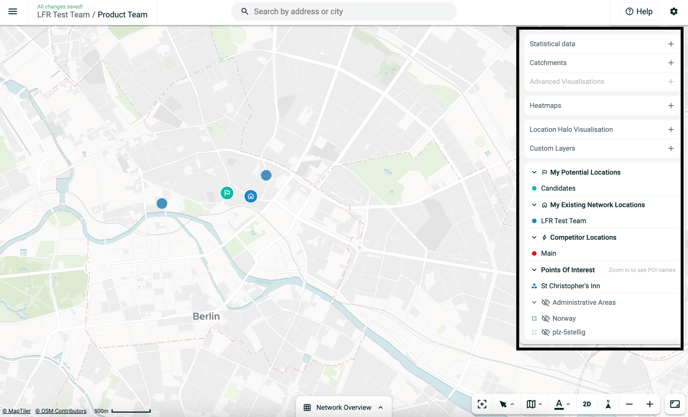Viewport: 688px width, 417px height.
Task: Click the Product Team breadcrumb
Action: point(122,15)
